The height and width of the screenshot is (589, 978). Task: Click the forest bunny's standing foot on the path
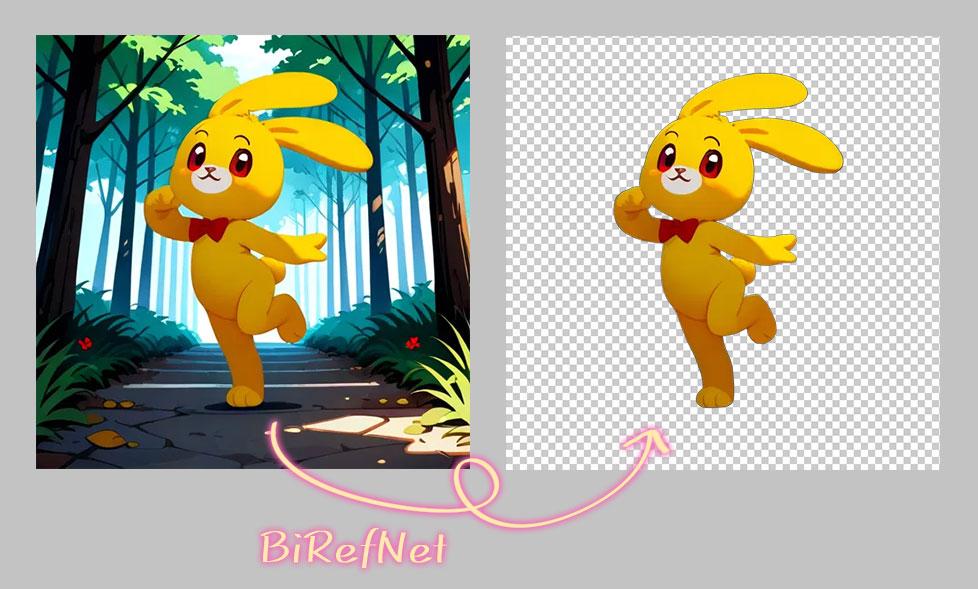point(243,397)
